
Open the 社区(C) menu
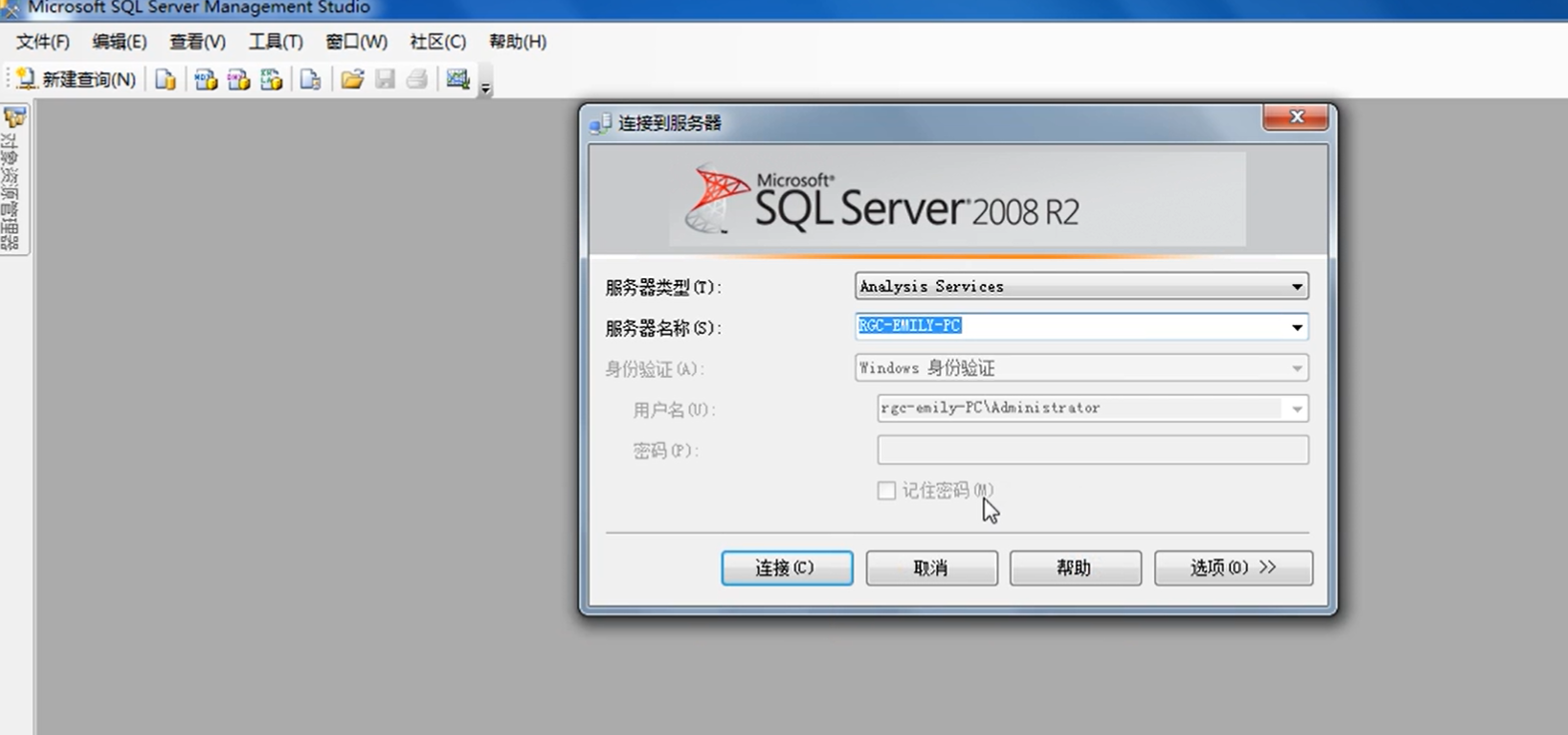438,41
